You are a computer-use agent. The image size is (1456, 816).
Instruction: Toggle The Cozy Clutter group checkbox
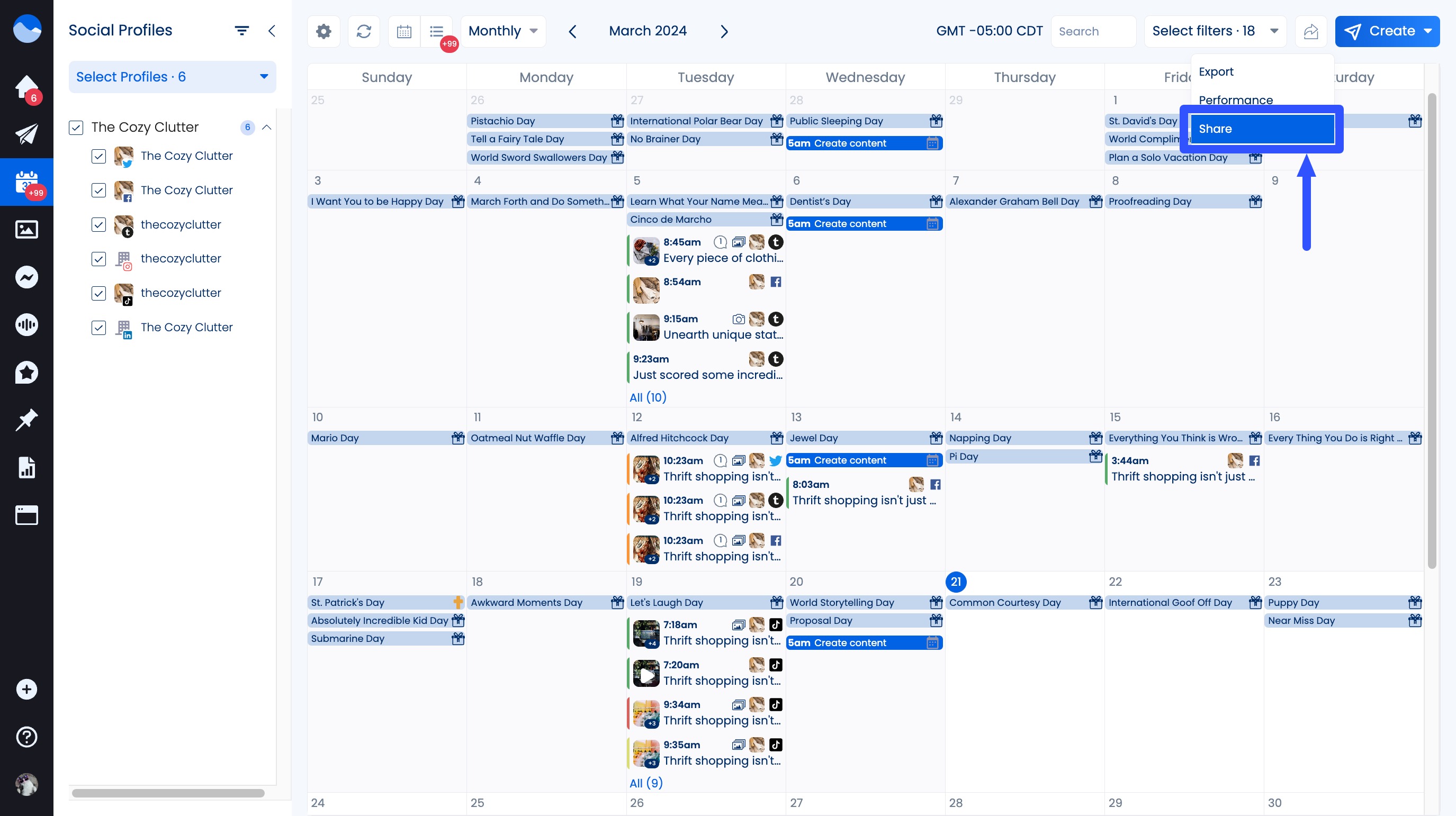[76, 127]
